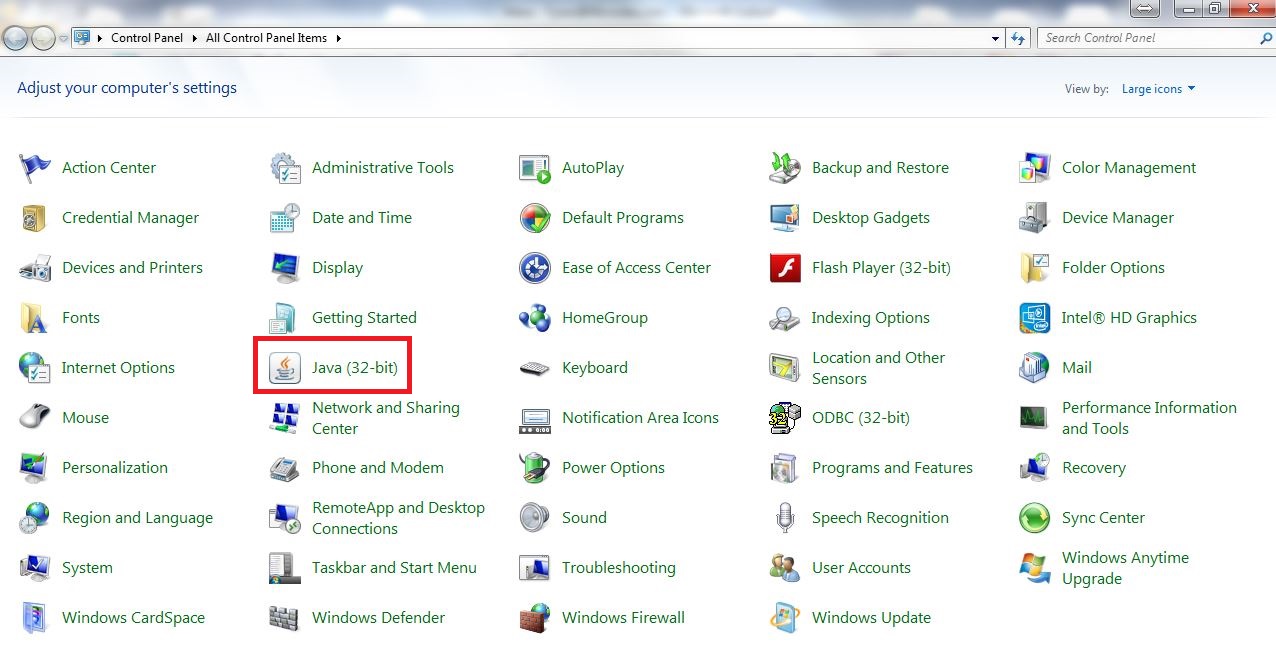Click the Date and Time calendar icon

click(x=285, y=218)
